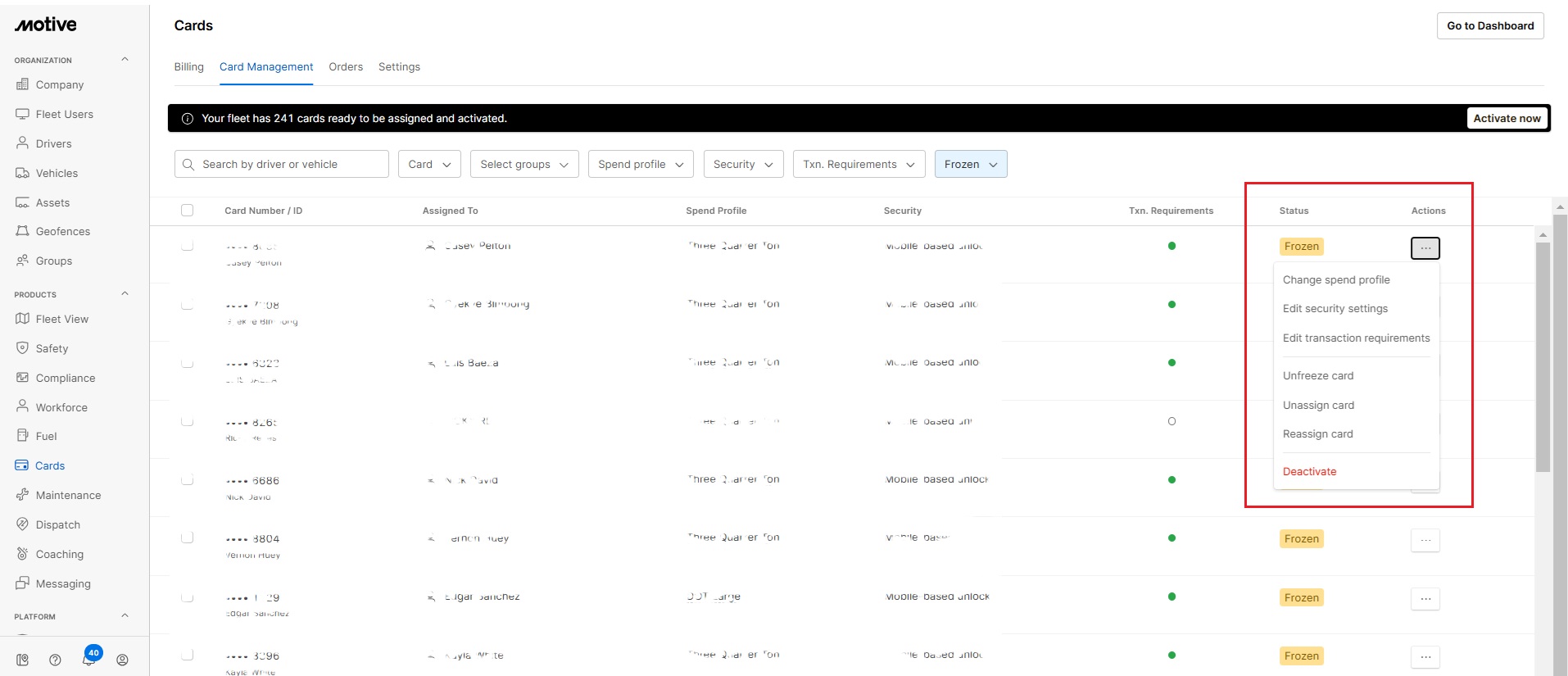Select the checkbox for card ending 3804
Image resolution: width=1568 pixels, height=676 pixels.
pos(187,538)
